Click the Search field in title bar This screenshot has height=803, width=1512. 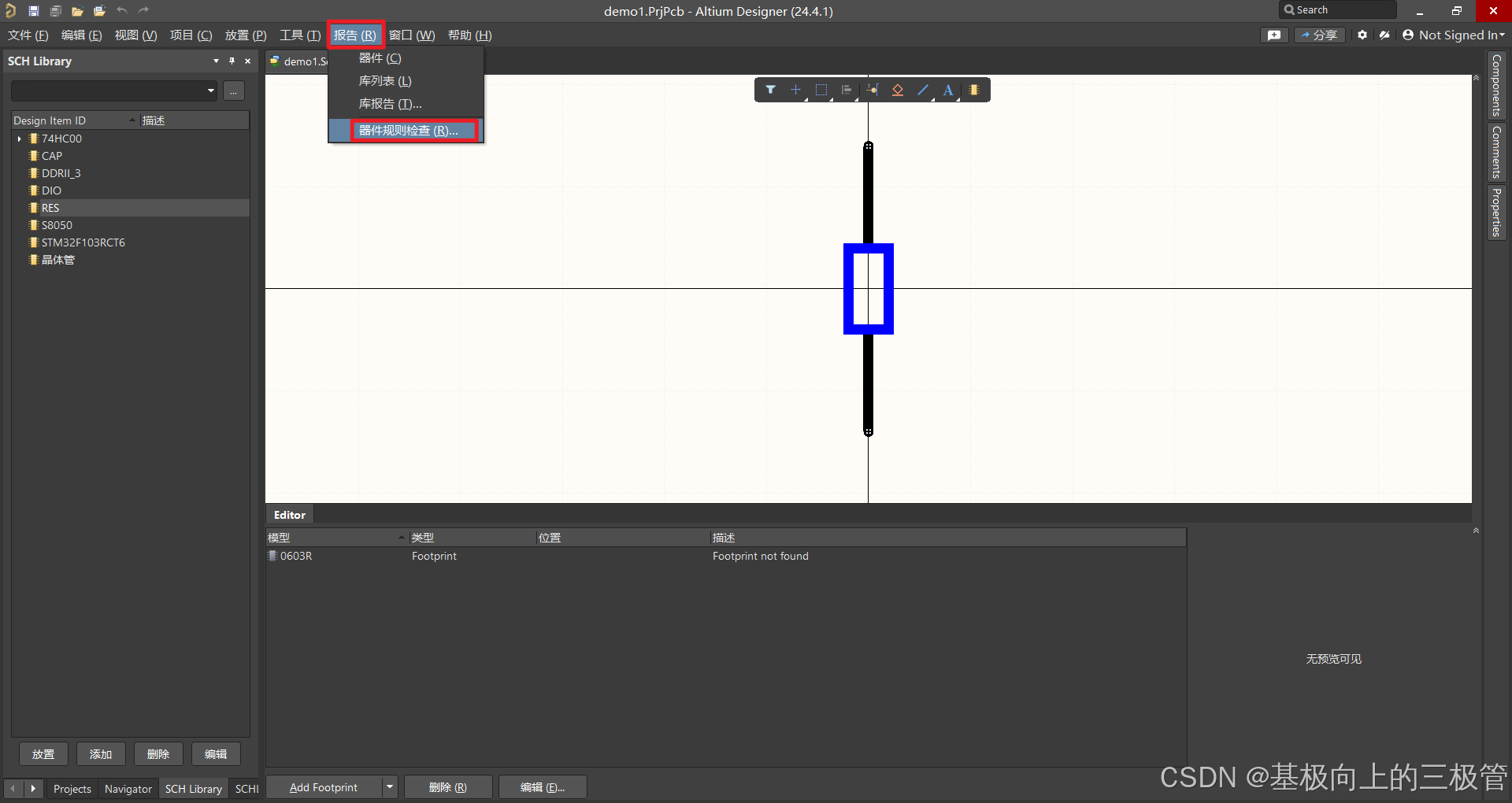[x=1338, y=10]
